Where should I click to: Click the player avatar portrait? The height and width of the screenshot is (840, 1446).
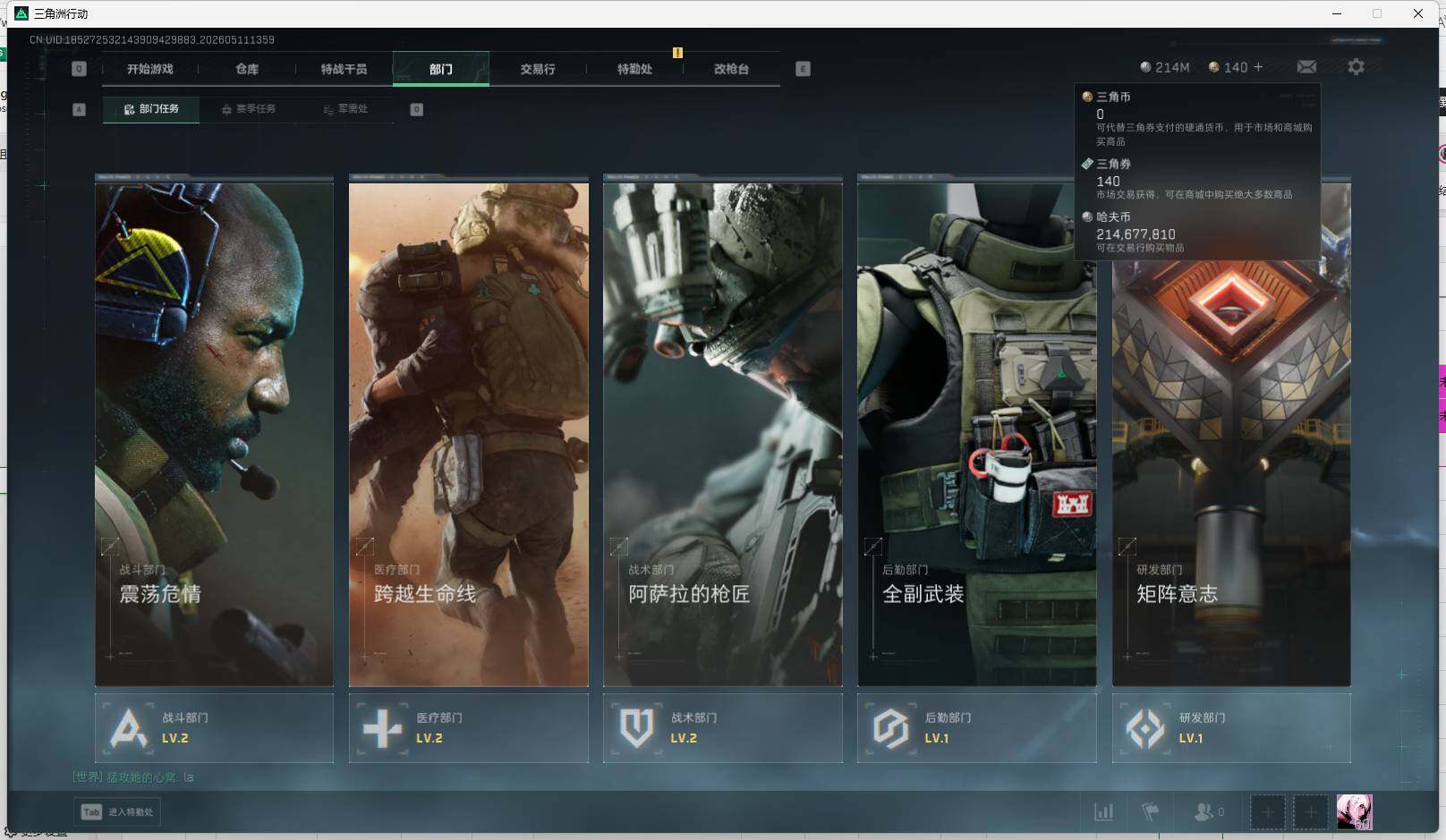[x=1354, y=812]
